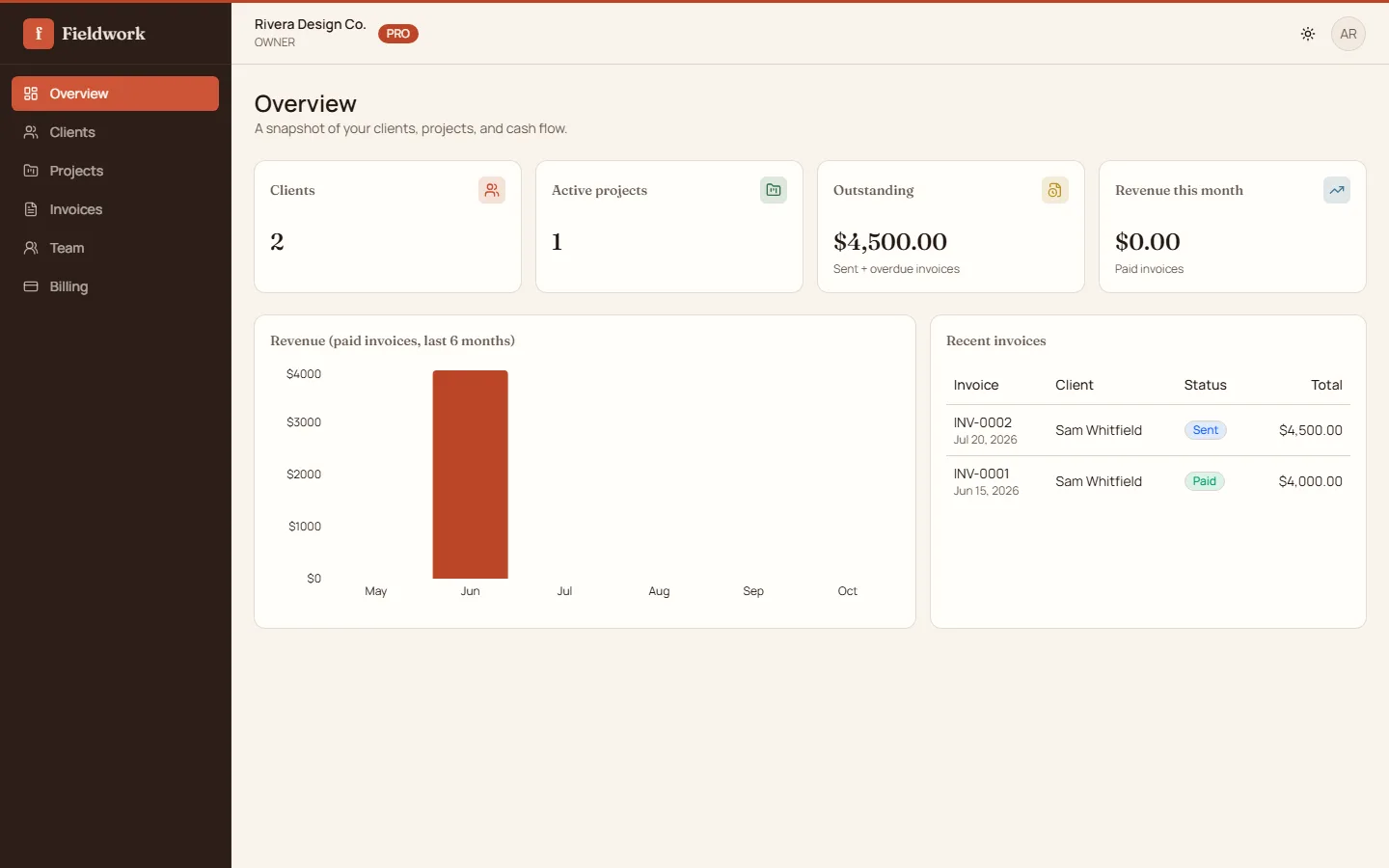
Task: Go to Billing label in sidebar
Action: tap(68, 286)
